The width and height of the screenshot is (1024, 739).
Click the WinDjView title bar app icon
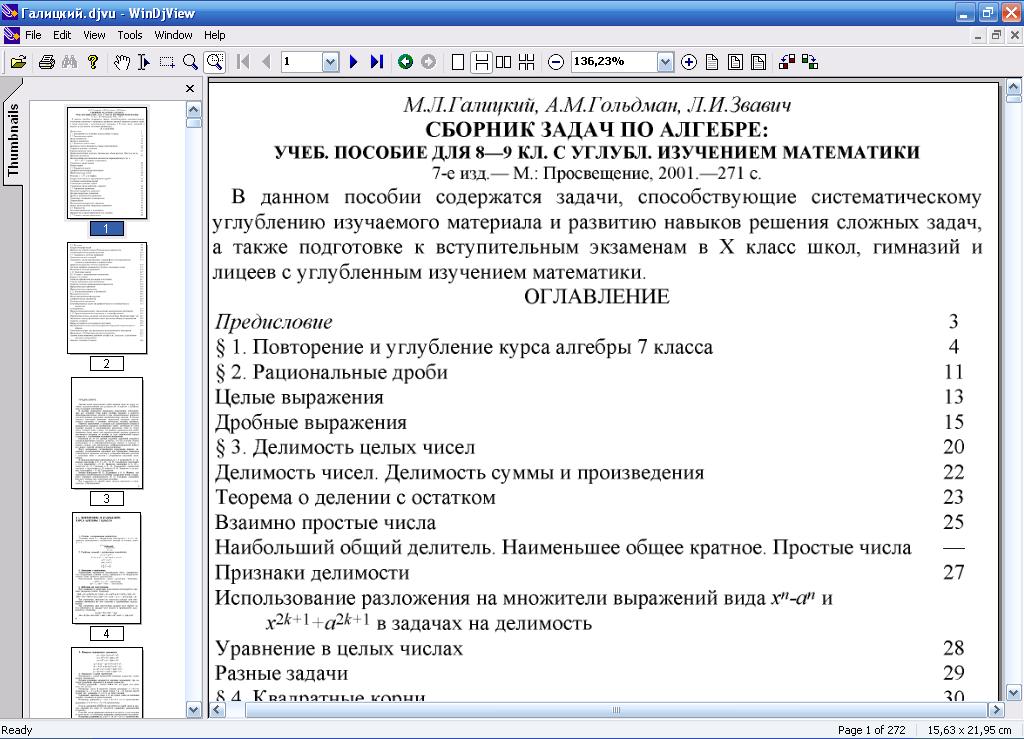pos(10,12)
